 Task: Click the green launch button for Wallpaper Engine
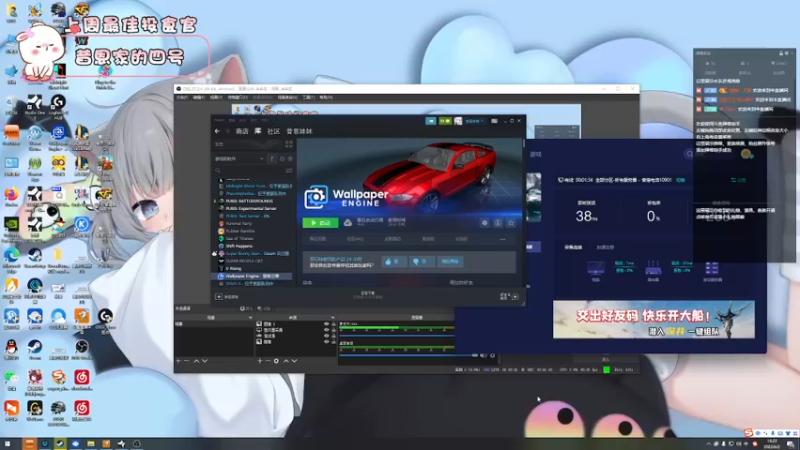(x=320, y=223)
